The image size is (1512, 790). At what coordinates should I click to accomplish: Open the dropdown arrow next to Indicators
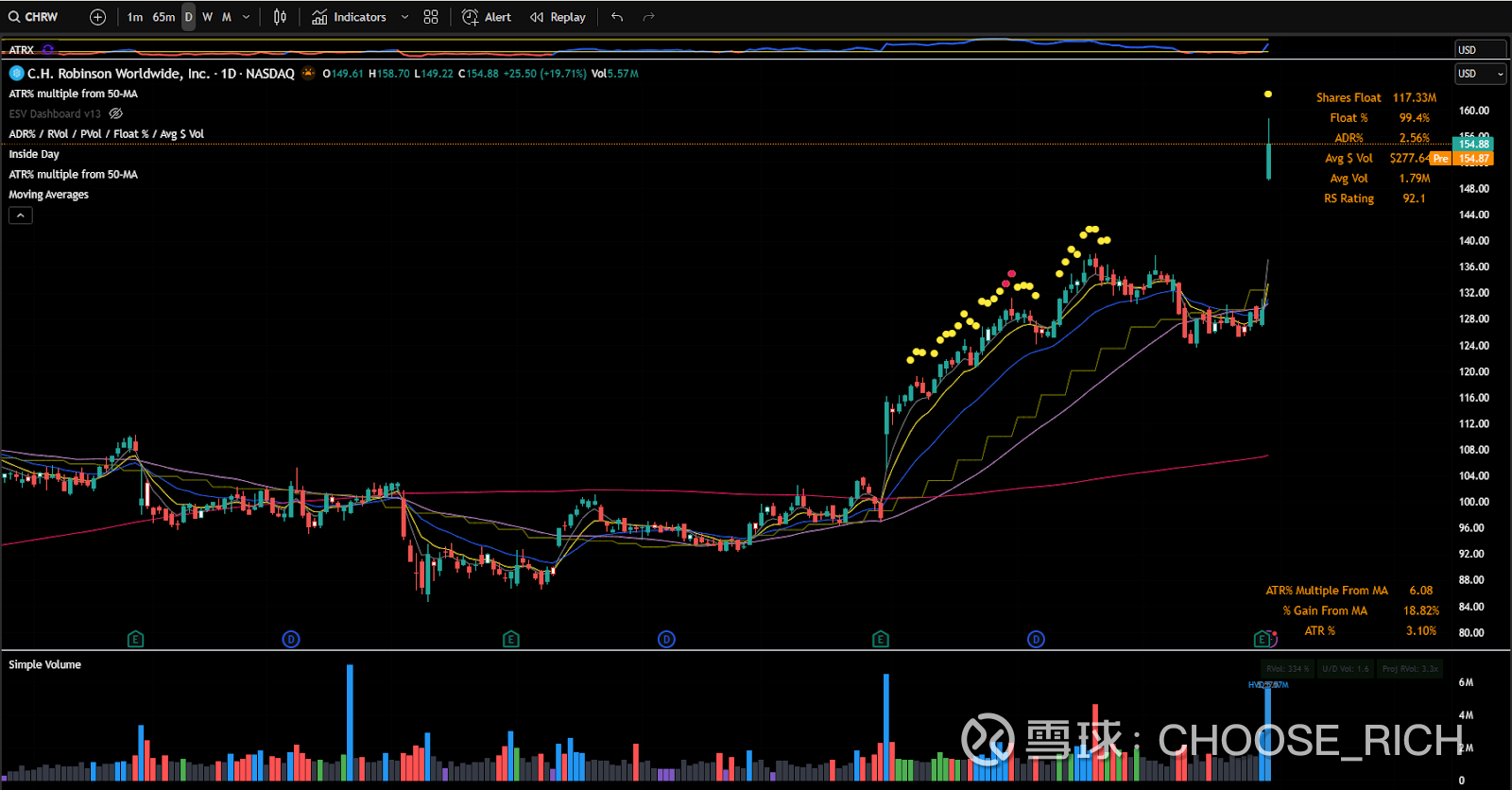[405, 17]
